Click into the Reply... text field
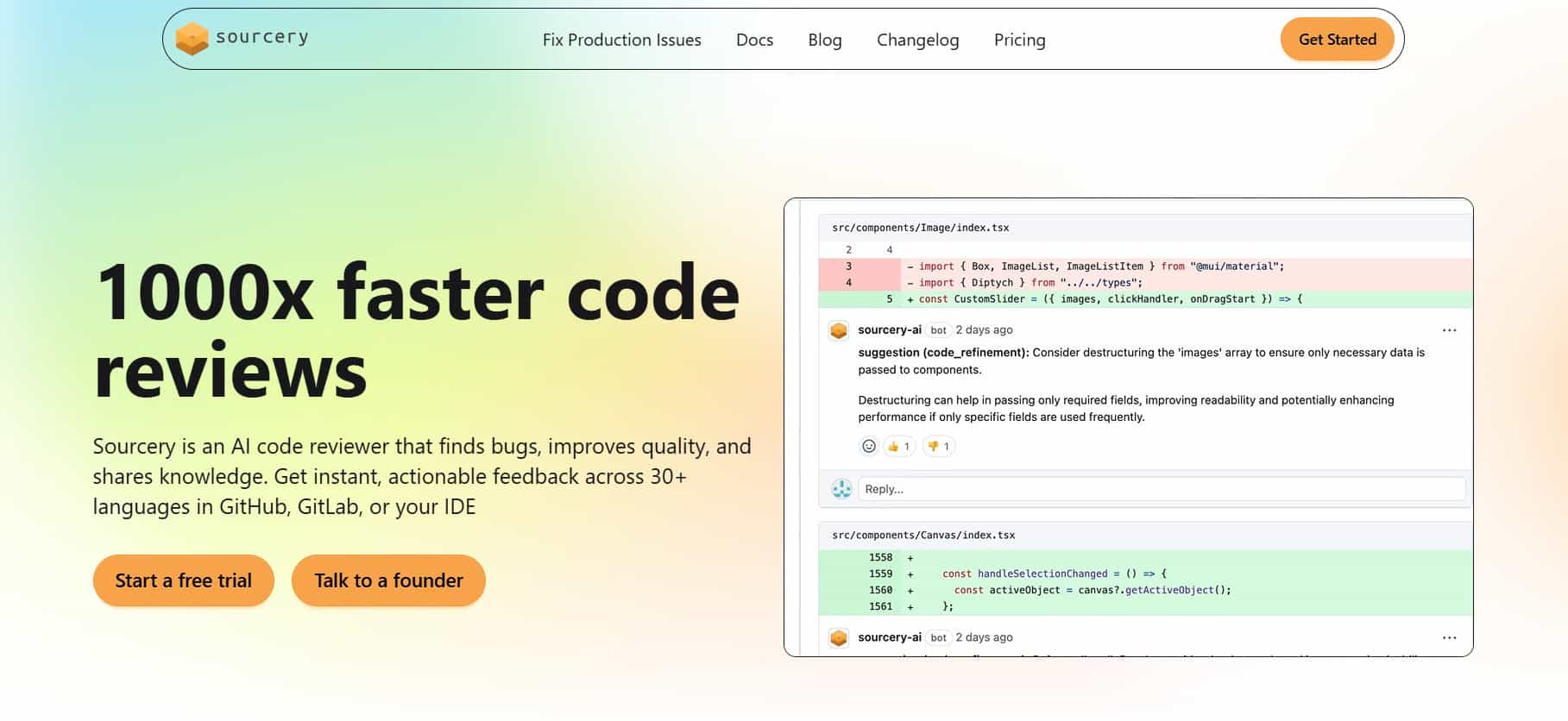The image size is (1568, 721). pos(1161,489)
